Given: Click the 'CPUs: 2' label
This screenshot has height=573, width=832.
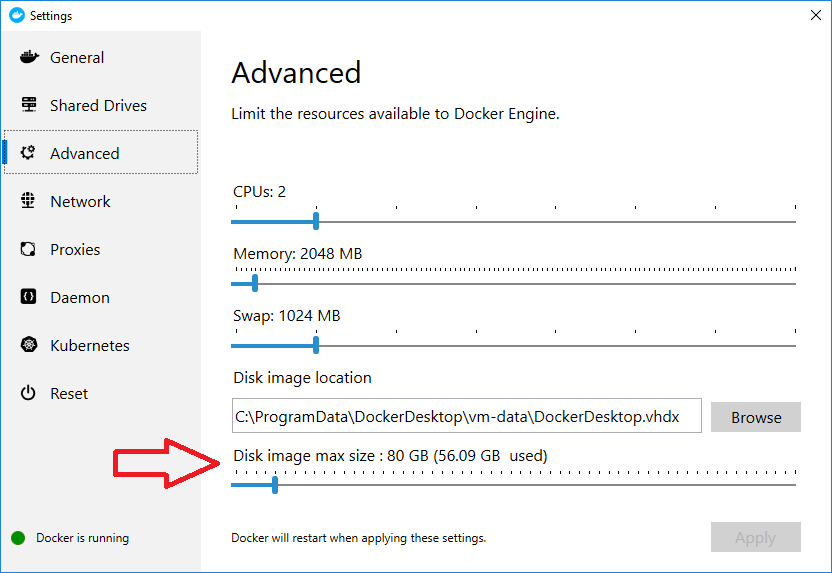Looking at the screenshot, I should pyautogui.click(x=259, y=192).
